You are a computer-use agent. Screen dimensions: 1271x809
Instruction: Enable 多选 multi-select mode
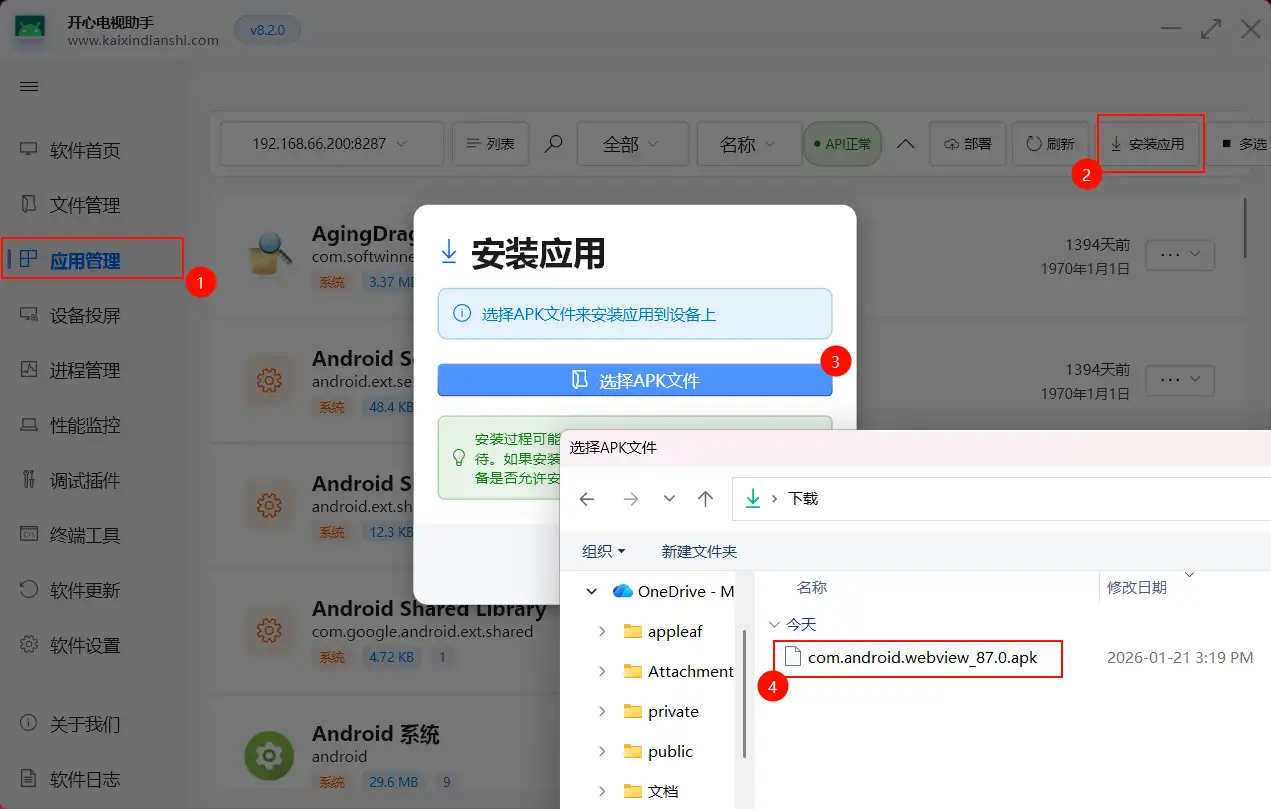(x=1245, y=143)
